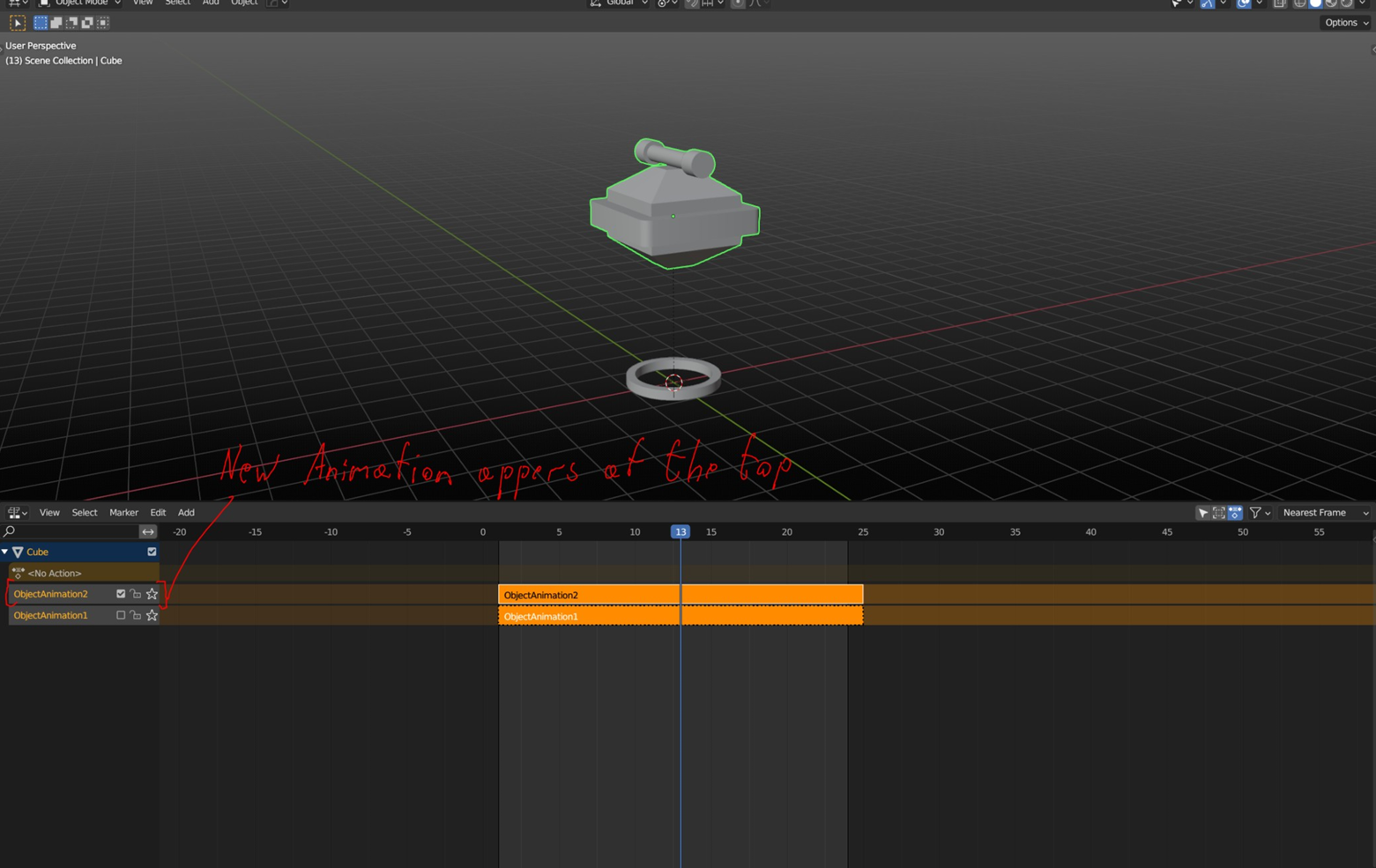
Task: Choose the 'Intersect selection' mode icon
Action: (x=103, y=23)
